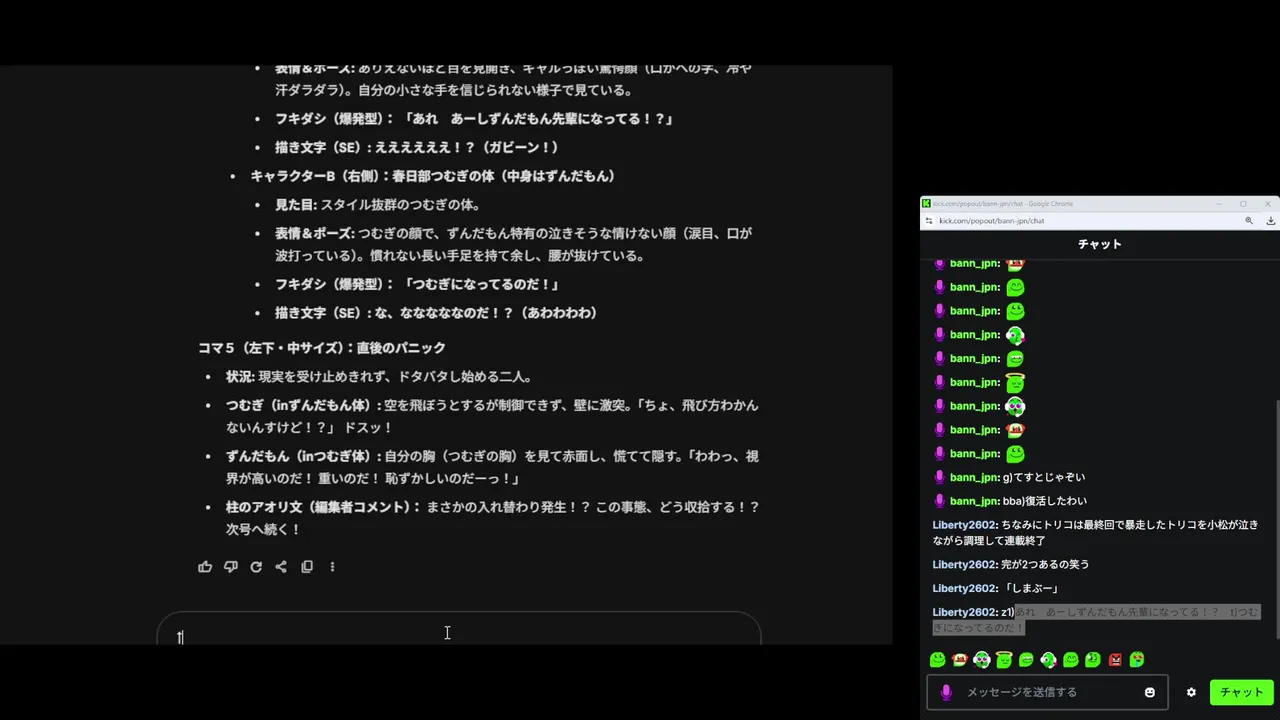Screen dimensions: 1280x720
Task: Click the zoom magnifier icon in address bar
Action: [x=1249, y=221]
